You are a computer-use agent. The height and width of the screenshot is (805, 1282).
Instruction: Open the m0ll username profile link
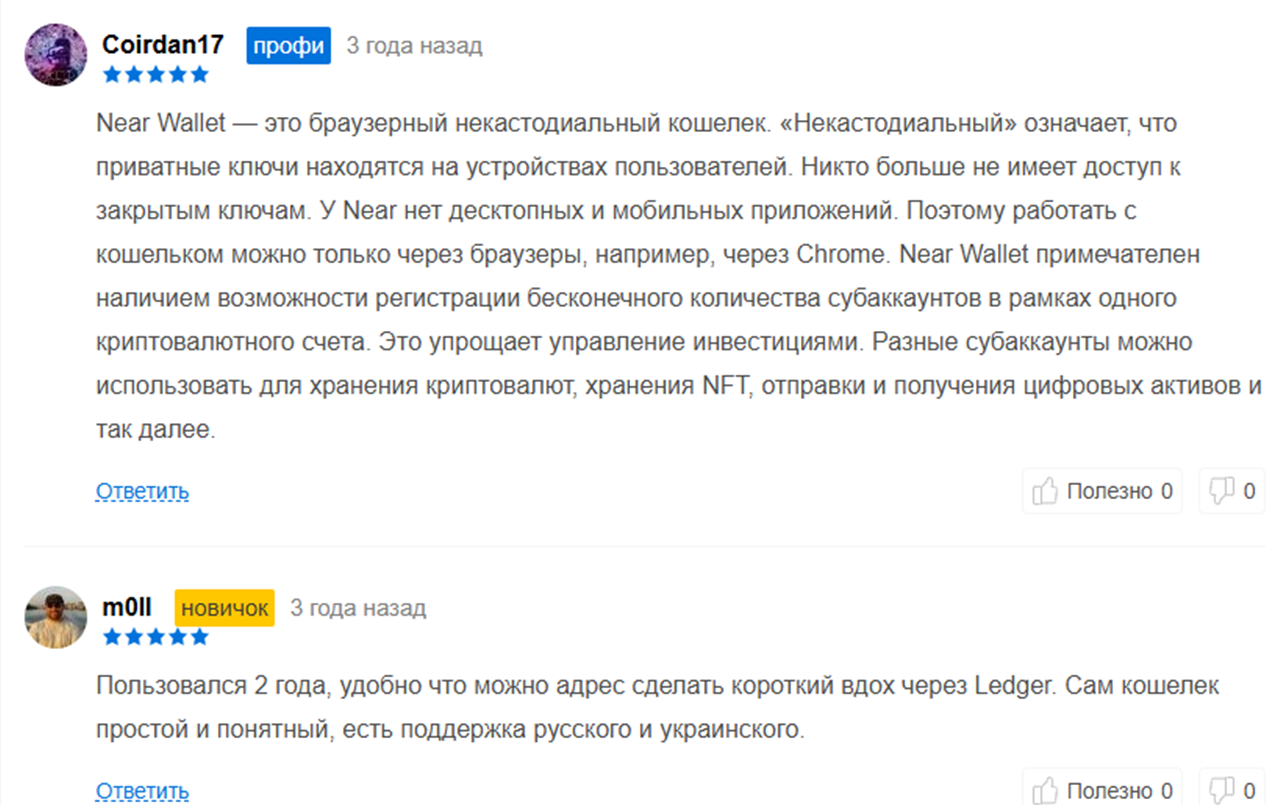(x=127, y=608)
